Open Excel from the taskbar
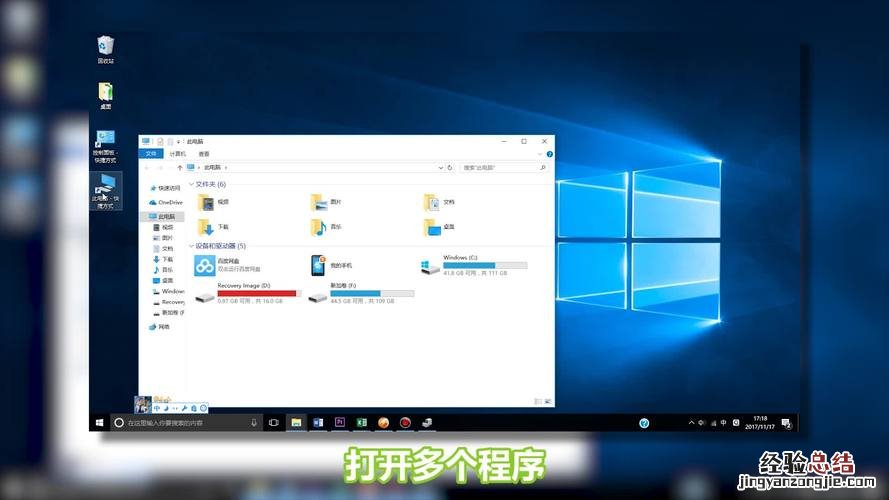This screenshot has height=500, width=889. coord(361,423)
